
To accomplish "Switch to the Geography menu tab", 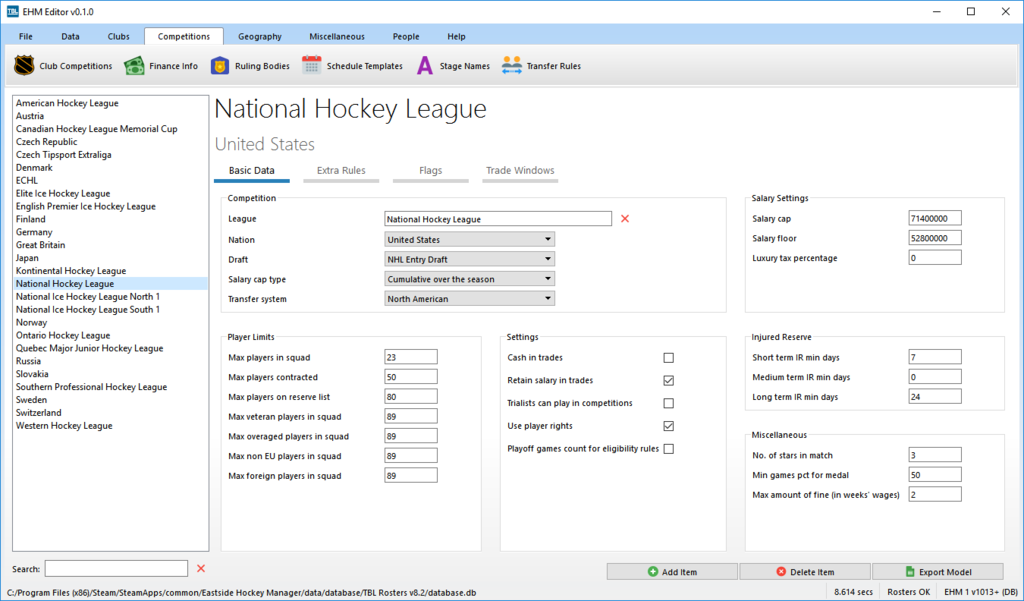I will click(260, 37).
